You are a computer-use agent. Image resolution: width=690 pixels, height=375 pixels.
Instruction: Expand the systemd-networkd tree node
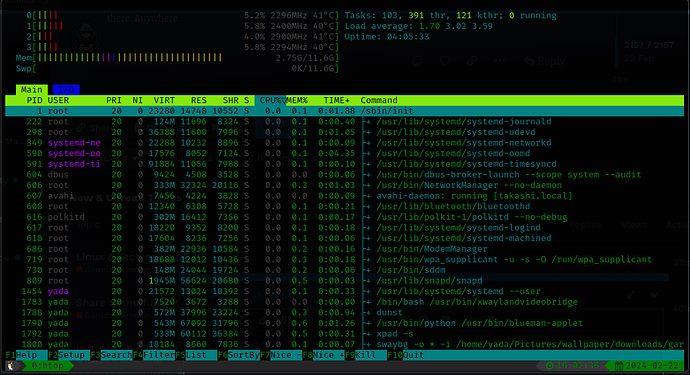click(x=367, y=143)
